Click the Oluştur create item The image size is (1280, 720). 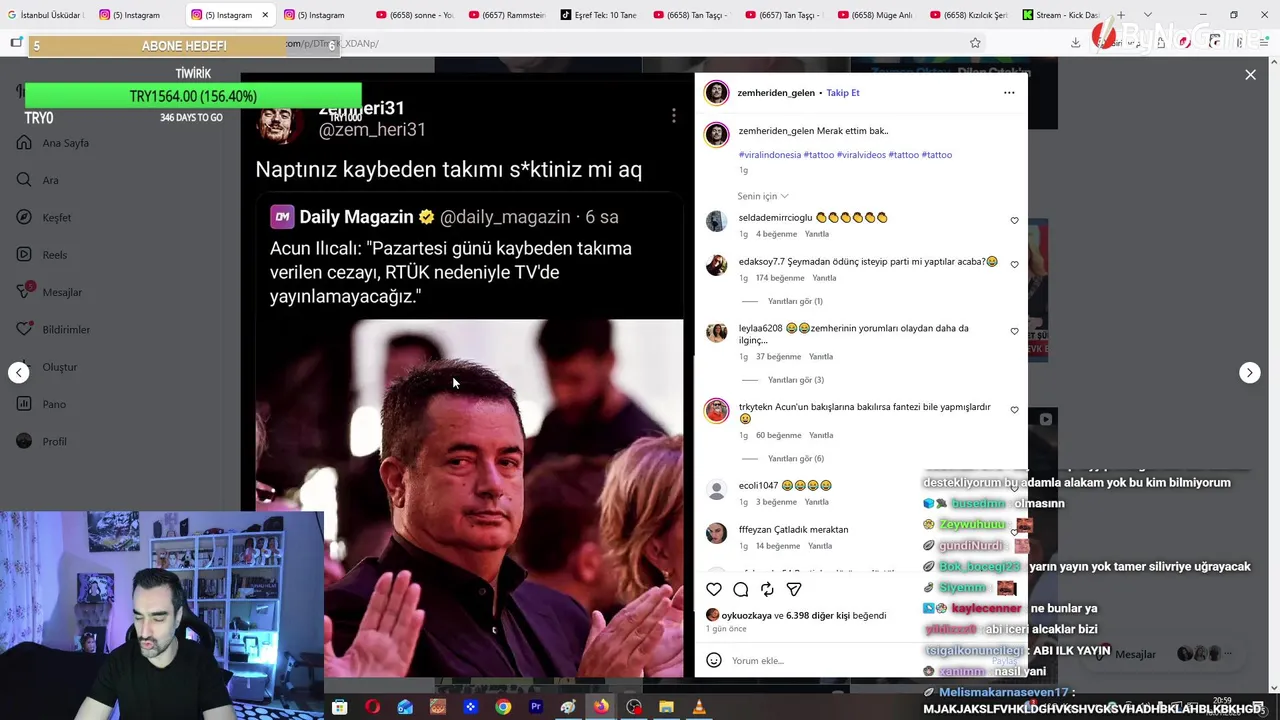(x=48, y=367)
